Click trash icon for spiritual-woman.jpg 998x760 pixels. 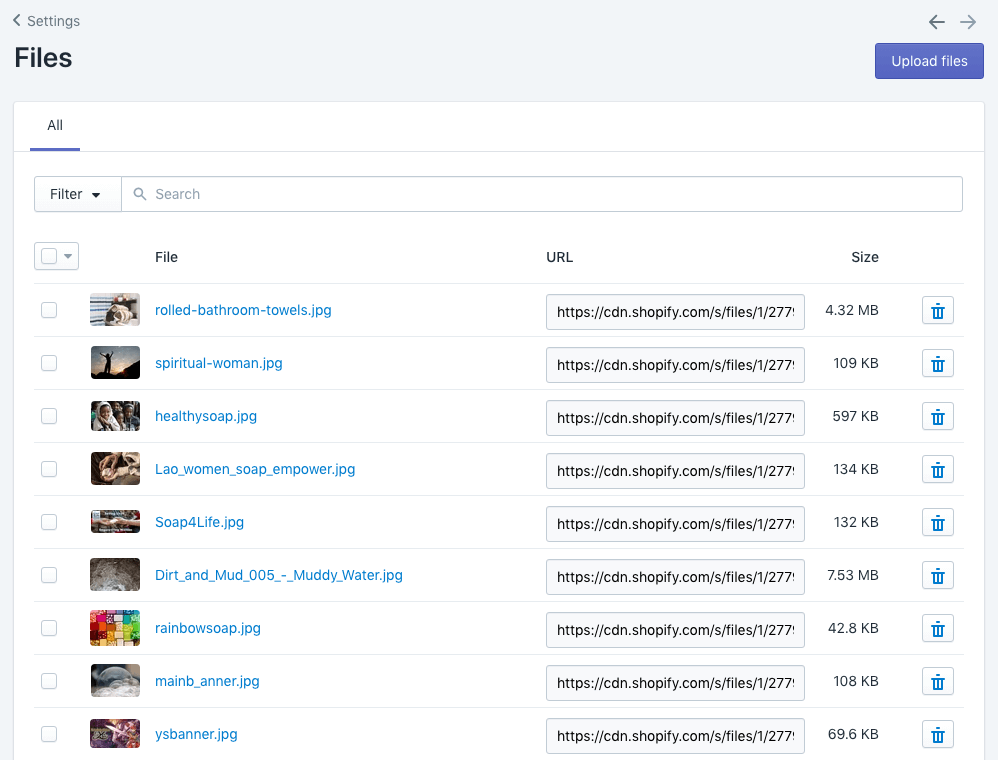coord(937,364)
